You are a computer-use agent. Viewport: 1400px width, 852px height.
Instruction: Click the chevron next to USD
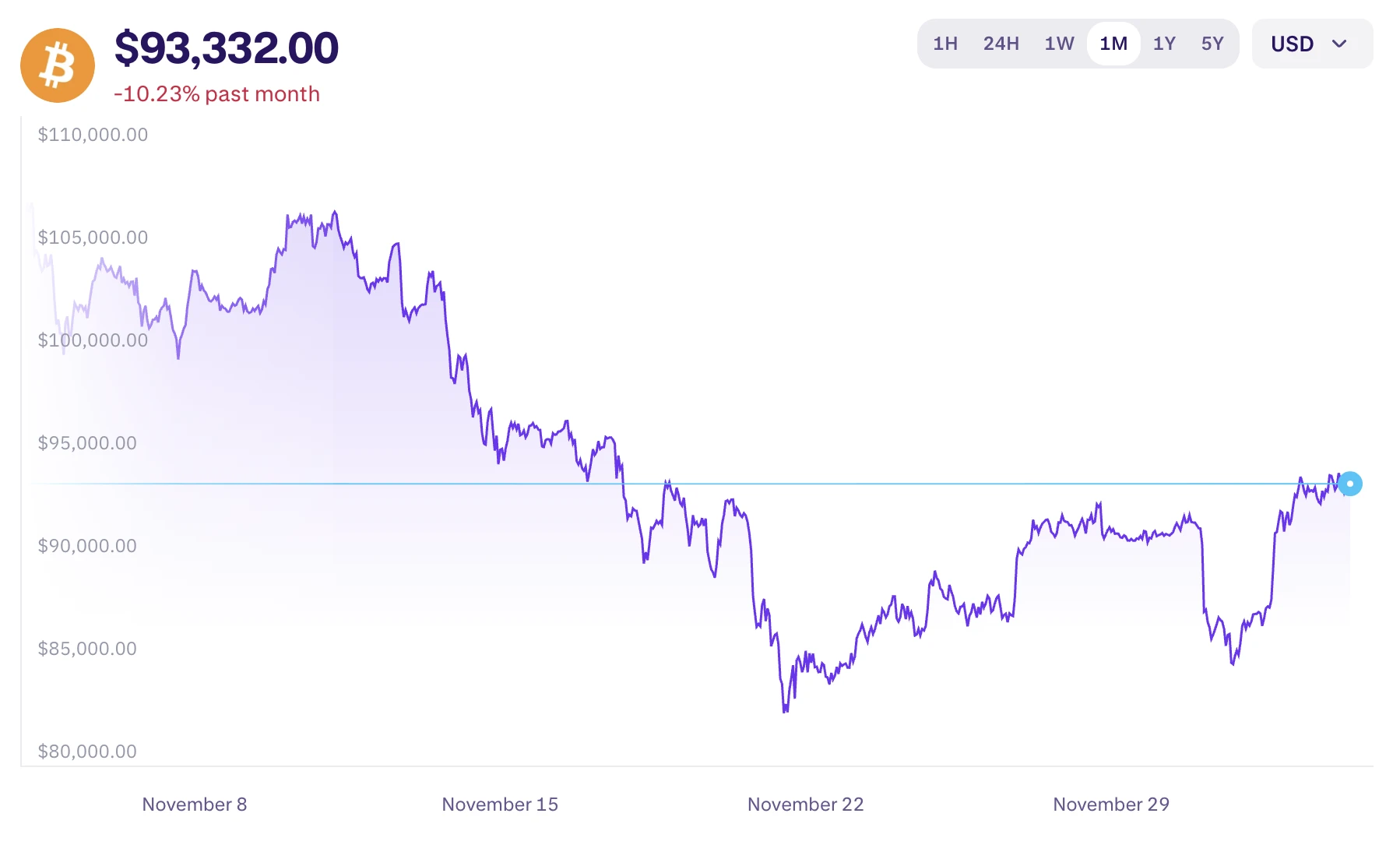[1338, 44]
